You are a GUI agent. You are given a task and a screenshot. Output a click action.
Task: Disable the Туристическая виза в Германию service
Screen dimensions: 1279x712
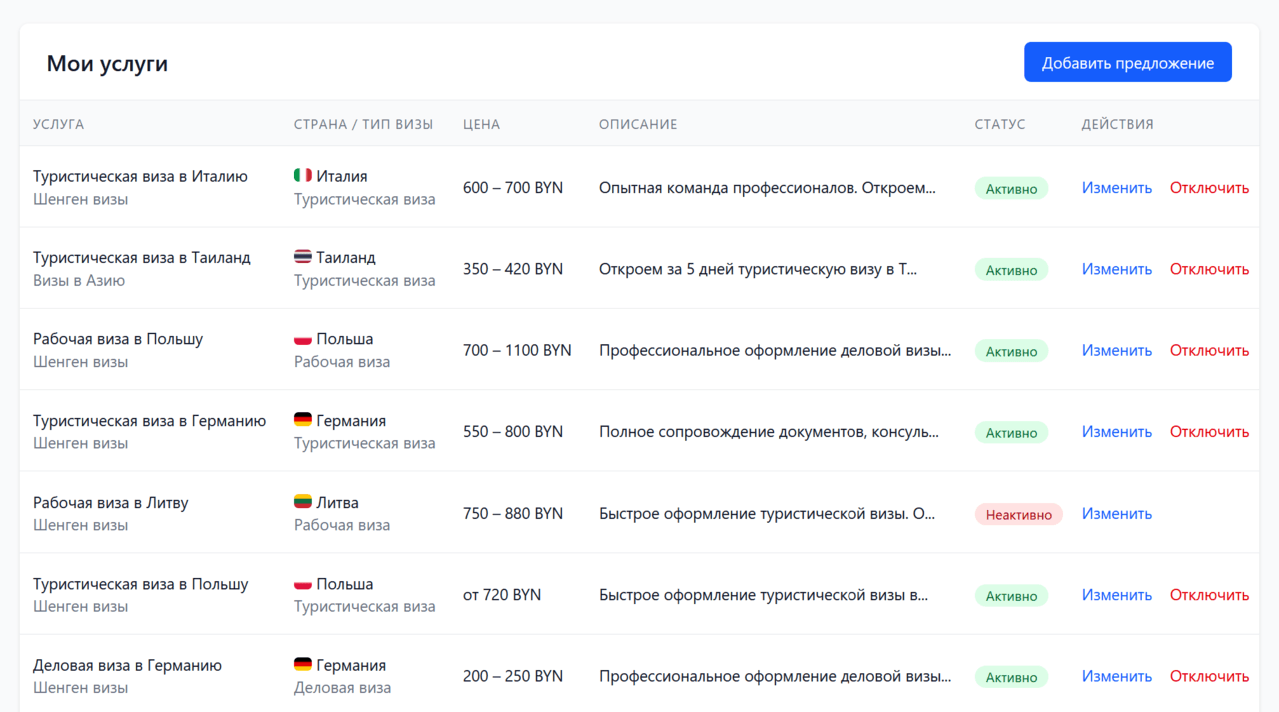[x=1210, y=432]
